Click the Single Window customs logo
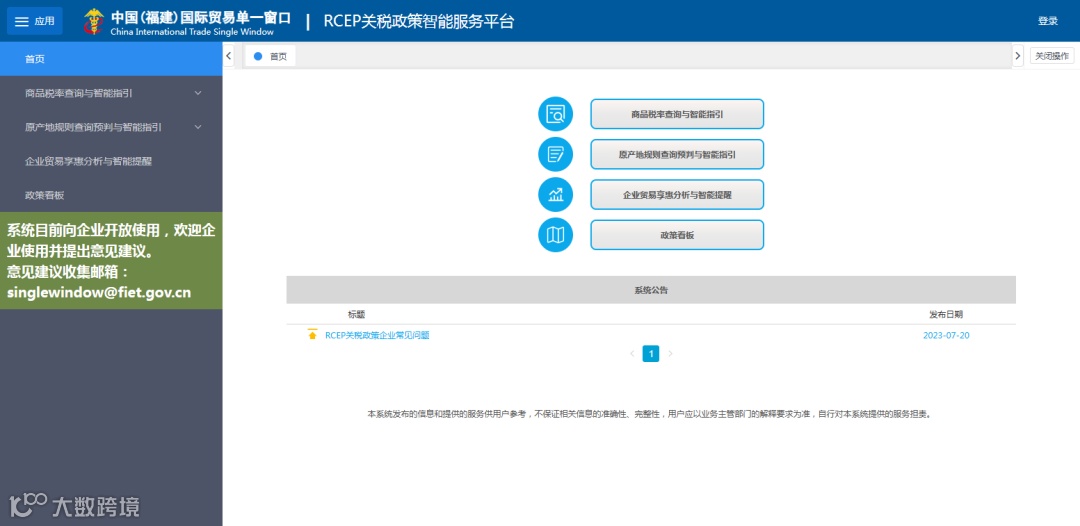Image resolution: width=1080 pixels, height=526 pixels. click(94, 22)
